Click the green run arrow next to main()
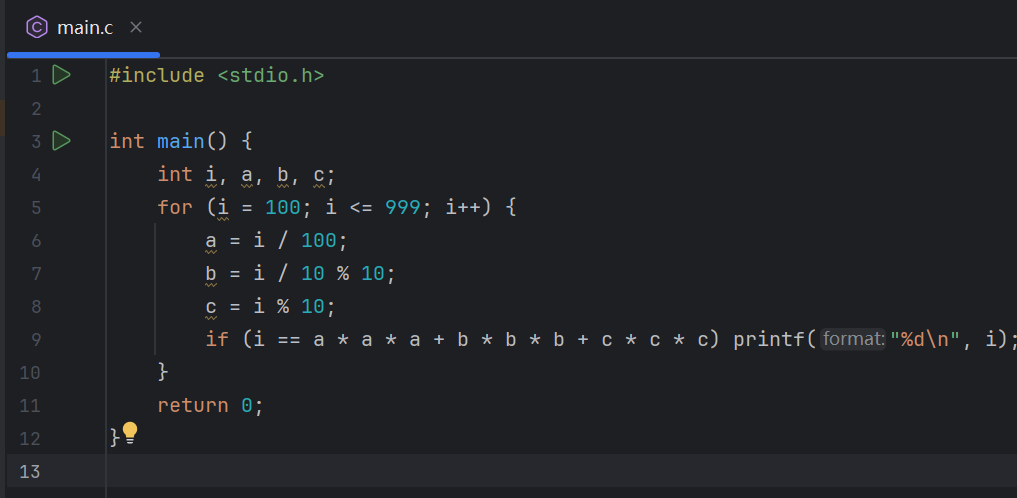This screenshot has width=1017, height=498. coord(61,141)
